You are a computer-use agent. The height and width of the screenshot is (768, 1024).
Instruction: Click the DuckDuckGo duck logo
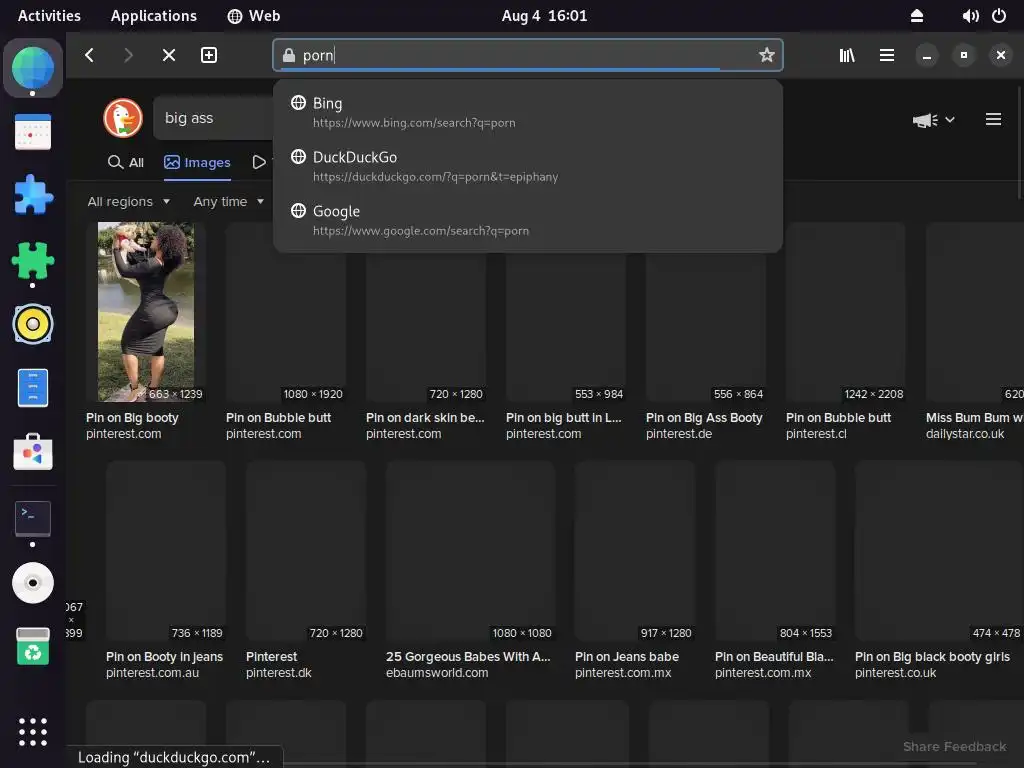(x=123, y=118)
